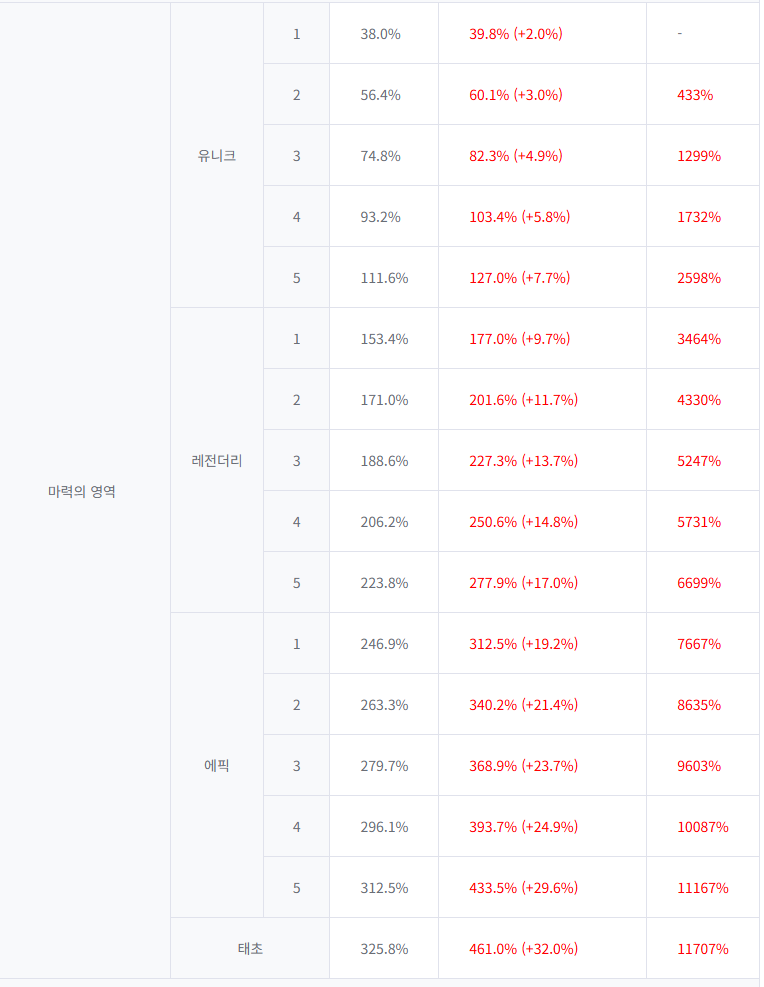This screenshot has height=987, width=764.
Task: Select the red 177.0% (+9.7%) value
Action: point(519,339)
